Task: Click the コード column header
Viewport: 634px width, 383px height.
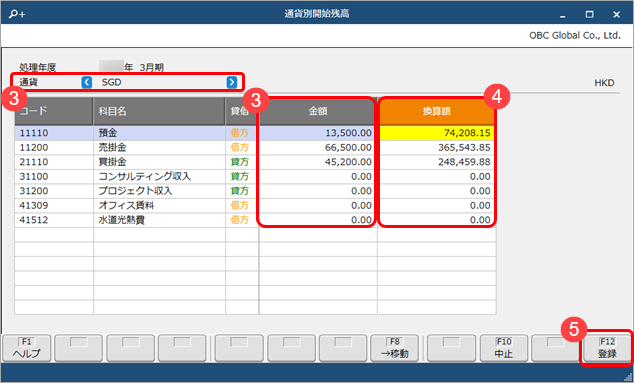Action: (x=54, y=111)
